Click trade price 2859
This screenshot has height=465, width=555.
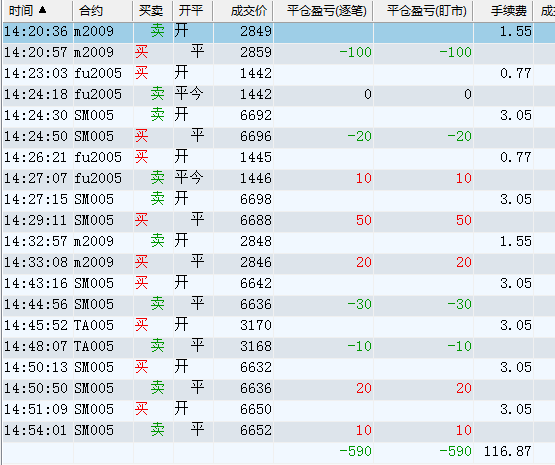pos(256,52)
